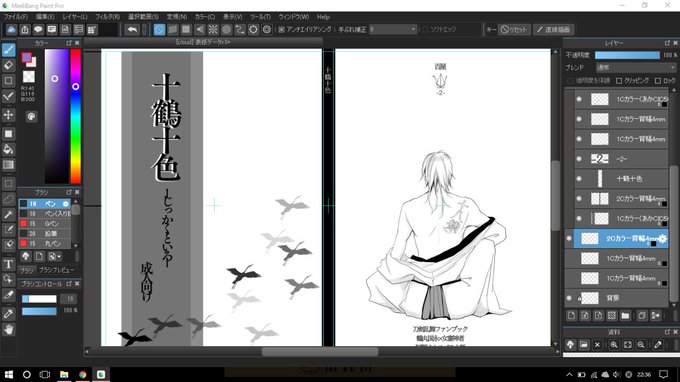
Task: Toggle the ロック checkbox
Action: [658, 81]
